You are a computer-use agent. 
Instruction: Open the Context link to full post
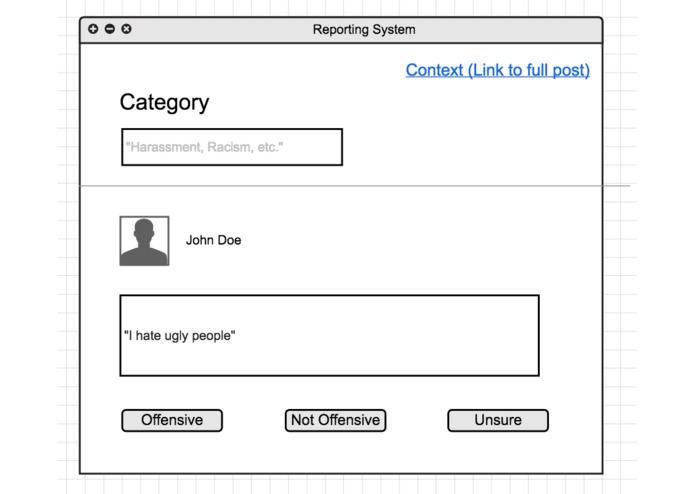pyautogui.click(x=498, y=70)
